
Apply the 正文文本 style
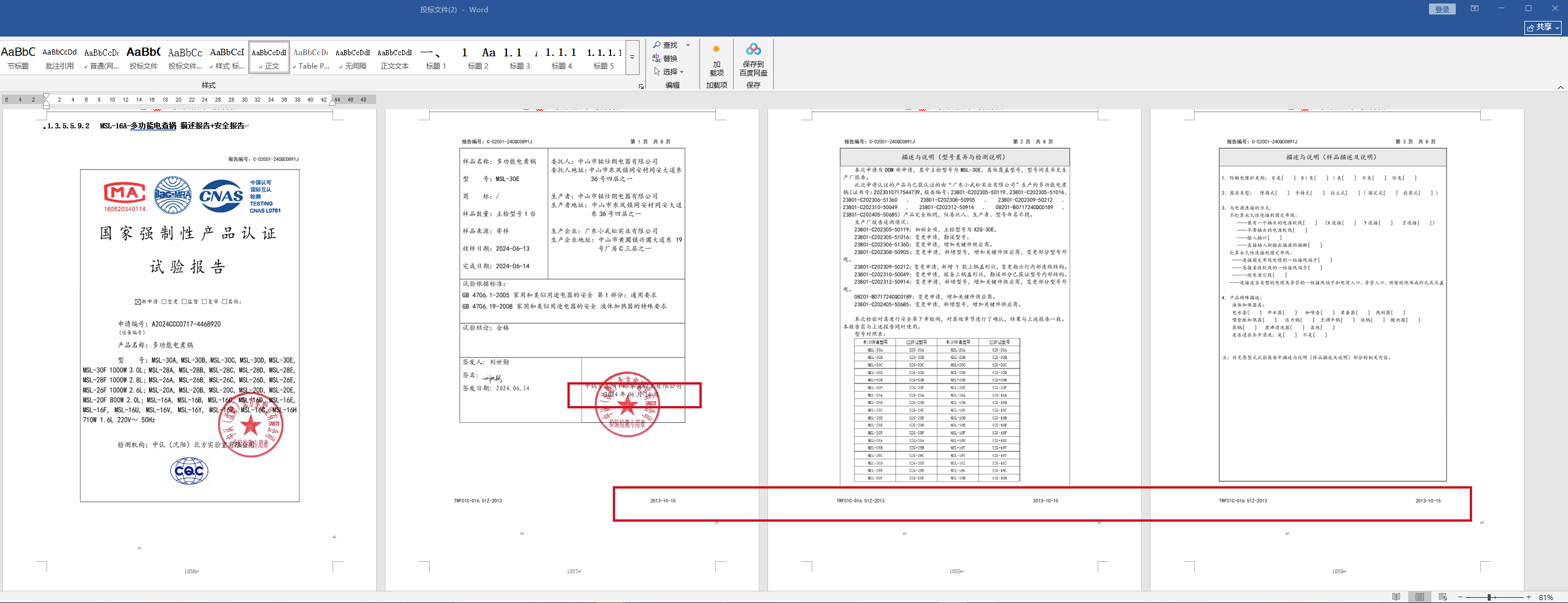395,58
